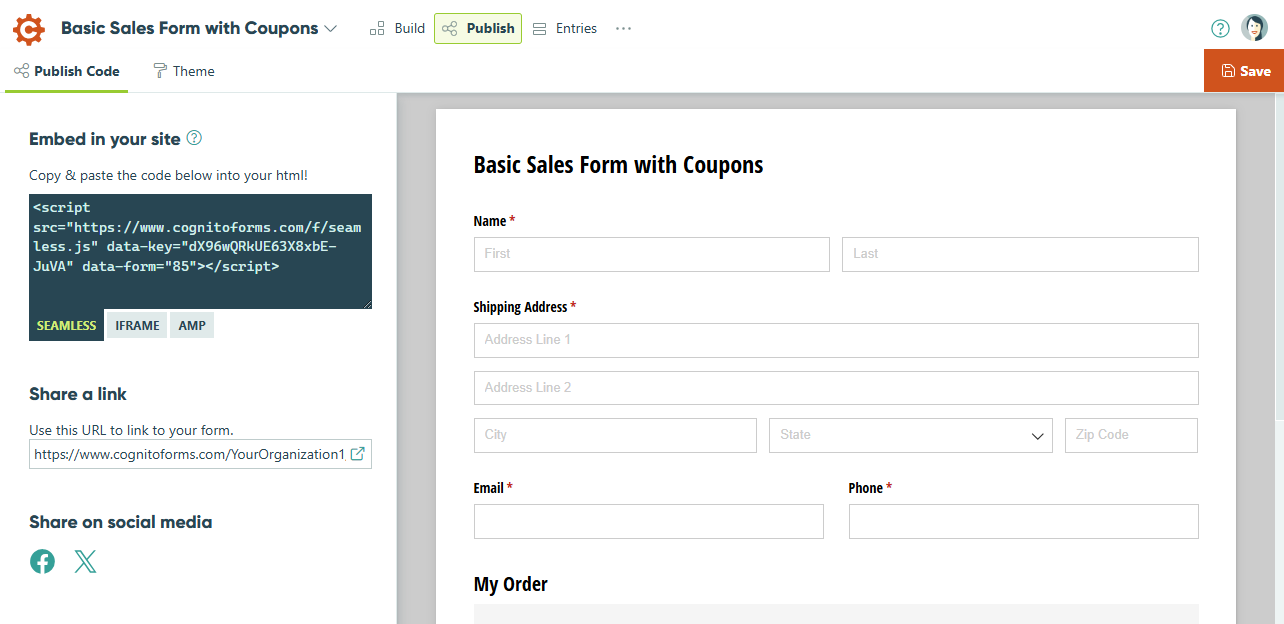Screen dimensions: 1284x624
Task: Click the 'Shipping Address' label
Action: click(520, 307)
